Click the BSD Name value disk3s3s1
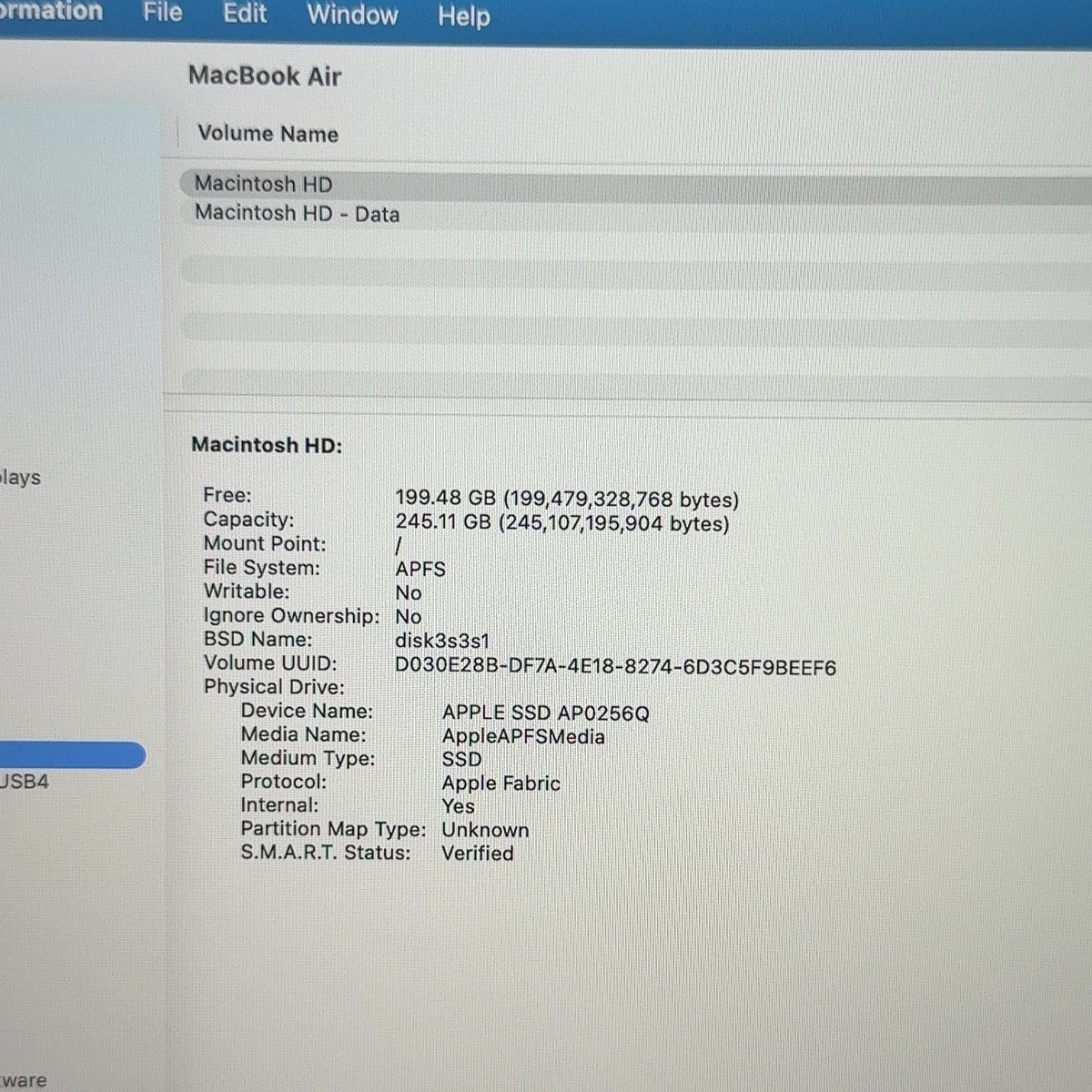1092x1092 pixels. pos(442,641)
